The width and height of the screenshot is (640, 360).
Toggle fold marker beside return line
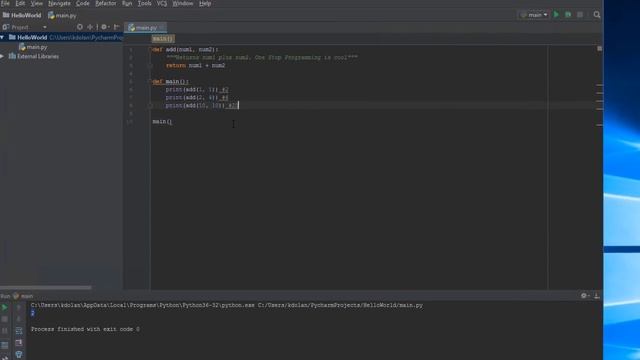(x=150, y=65)
